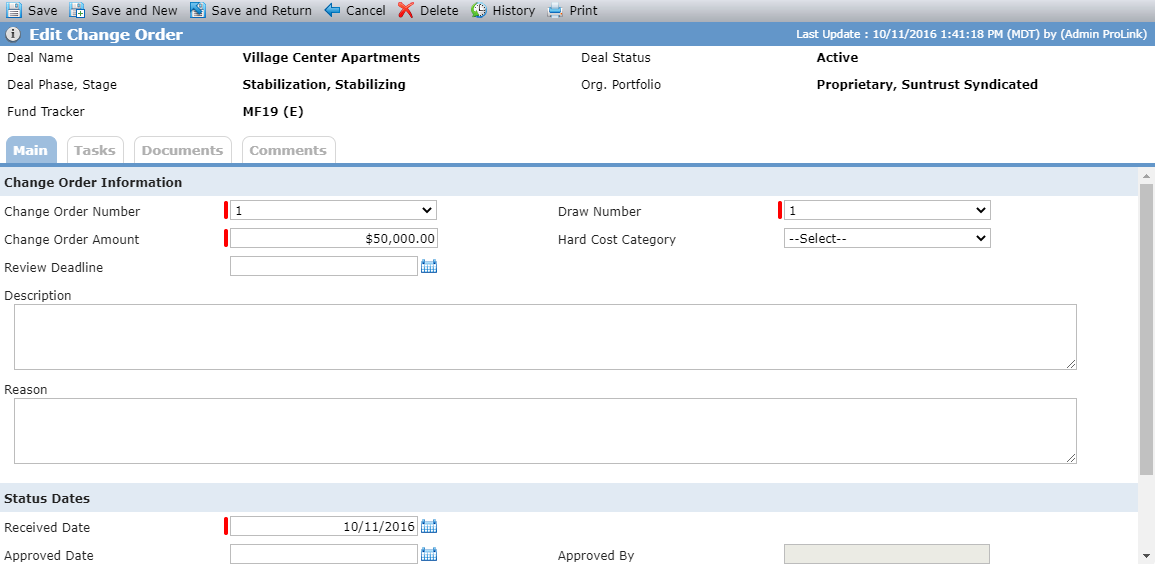Click the Print printer icon
The height and width of the screenshot is (564, 1155).
point(555,10)
